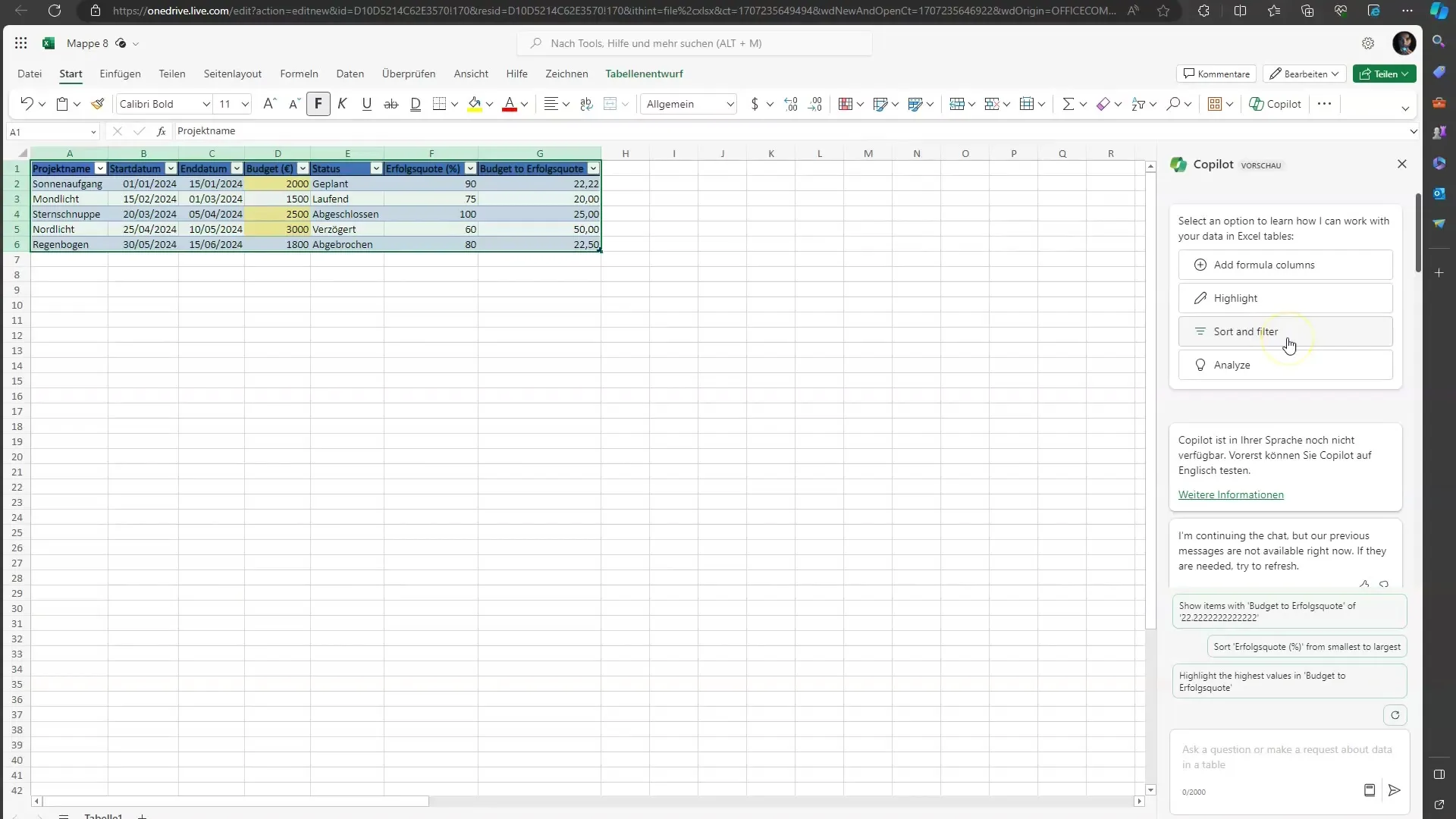Click the Tabellenentwurf ribbon tab
Image resolution: width=1456 pixels, height=819 pixels.
644,73
